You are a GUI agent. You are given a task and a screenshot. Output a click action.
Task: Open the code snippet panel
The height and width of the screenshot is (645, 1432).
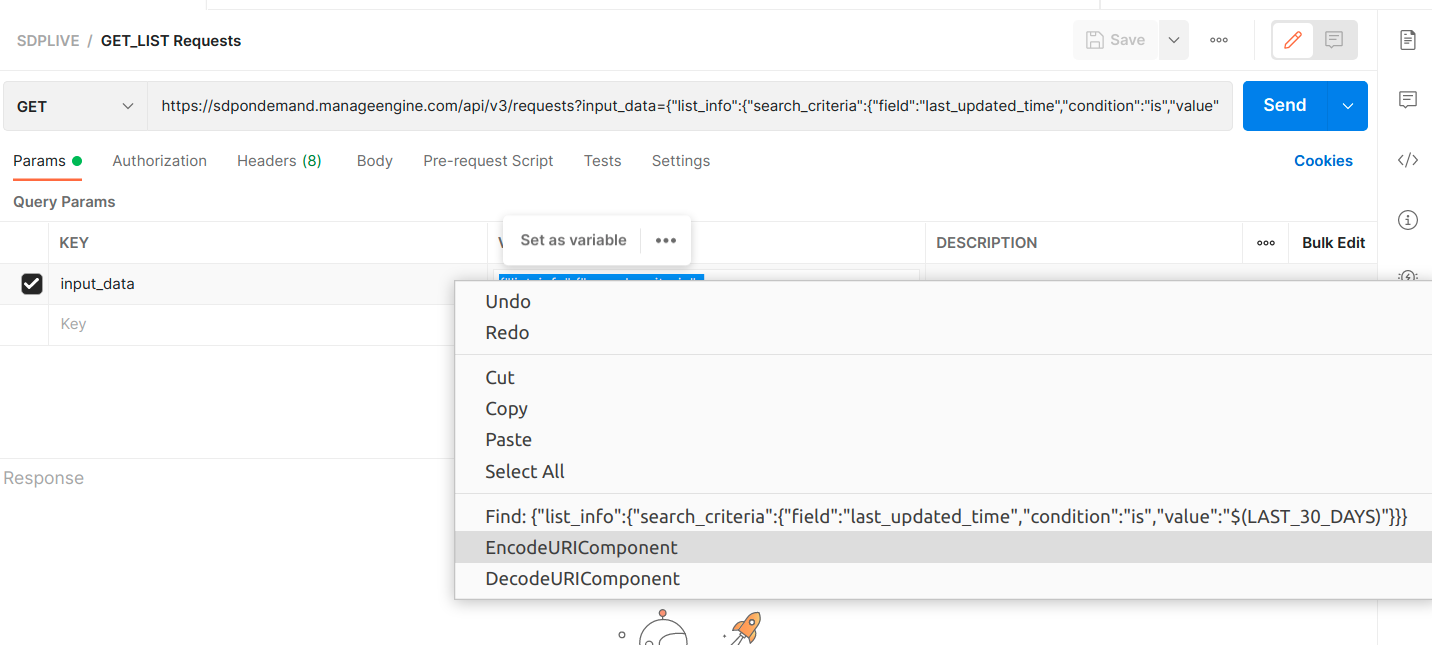1408,160
